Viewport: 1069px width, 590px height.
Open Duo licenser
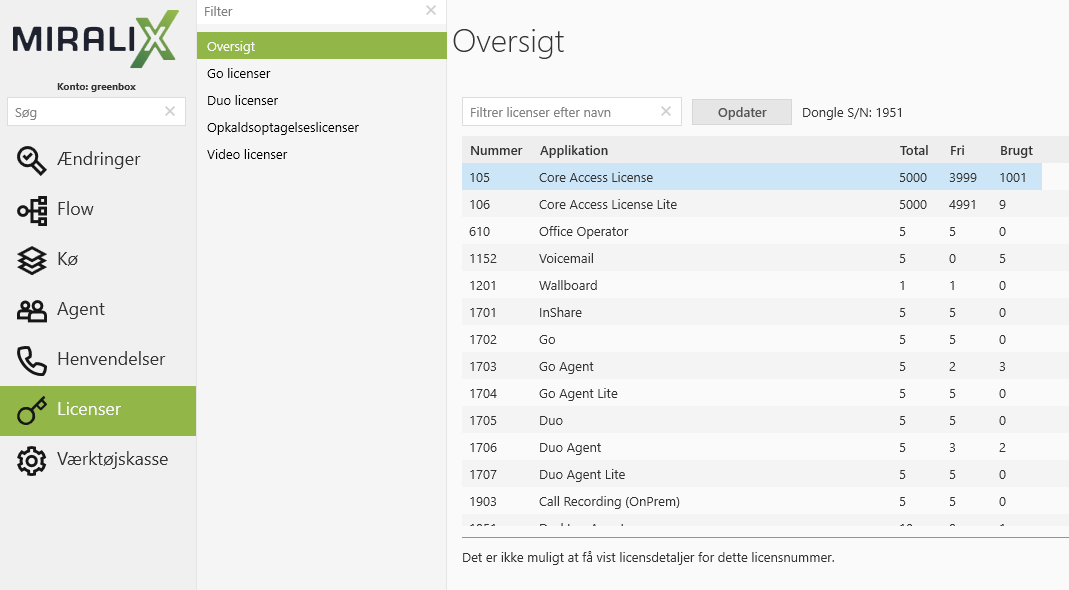click(322, 100)
